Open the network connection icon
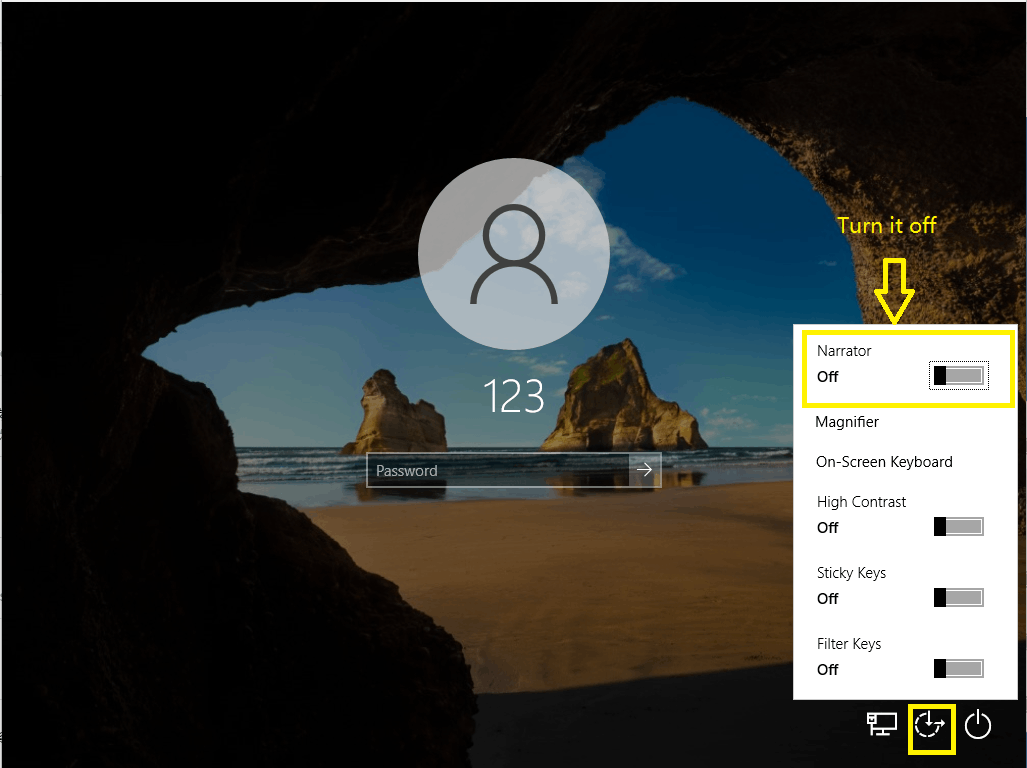Screen dimensions: 1027x768 click(x=882, y=724)
